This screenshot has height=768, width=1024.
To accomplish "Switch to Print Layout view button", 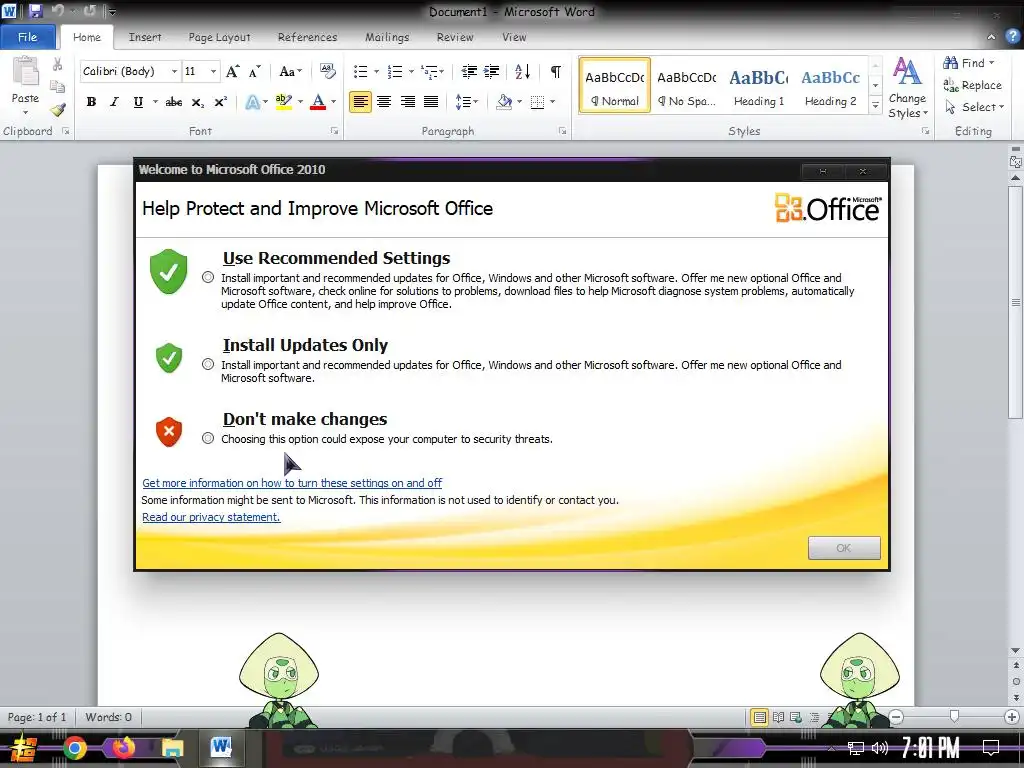I will pos(759,718).
